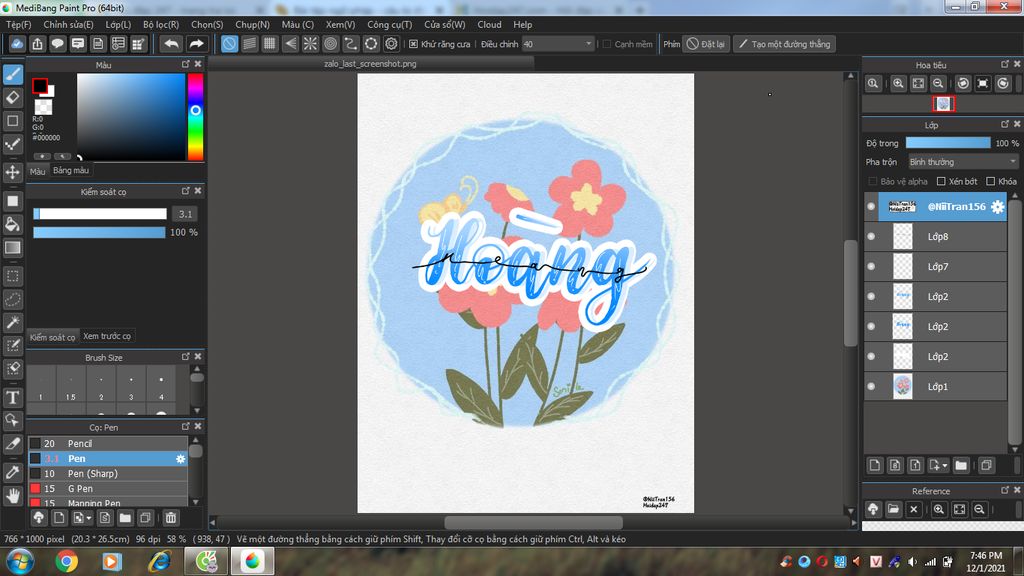Open the Điều chỉnh value dropdown
1024x576 pixels.
point(588,44)
